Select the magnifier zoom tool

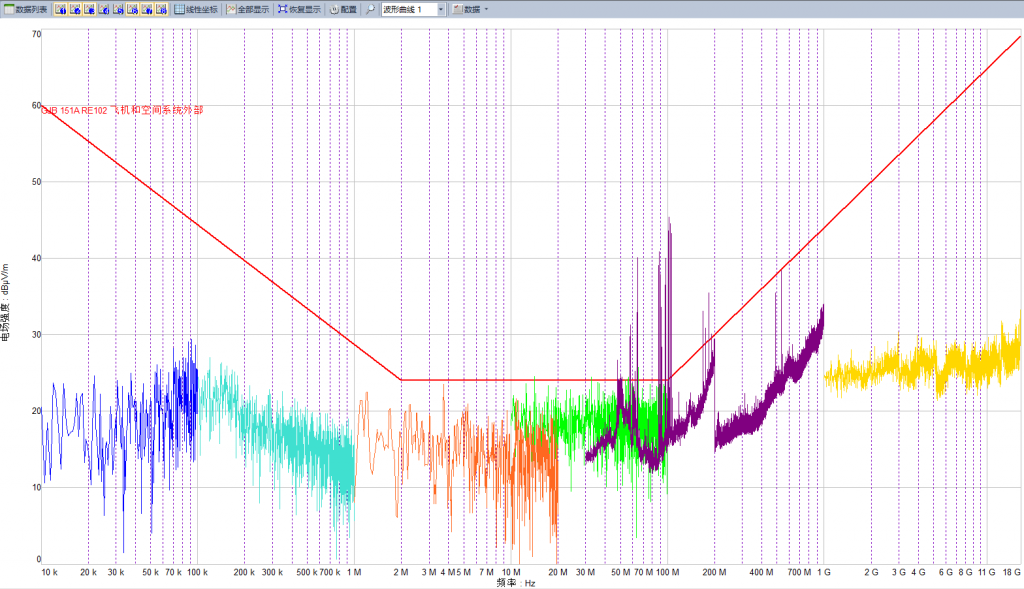[x=370, y=9]
